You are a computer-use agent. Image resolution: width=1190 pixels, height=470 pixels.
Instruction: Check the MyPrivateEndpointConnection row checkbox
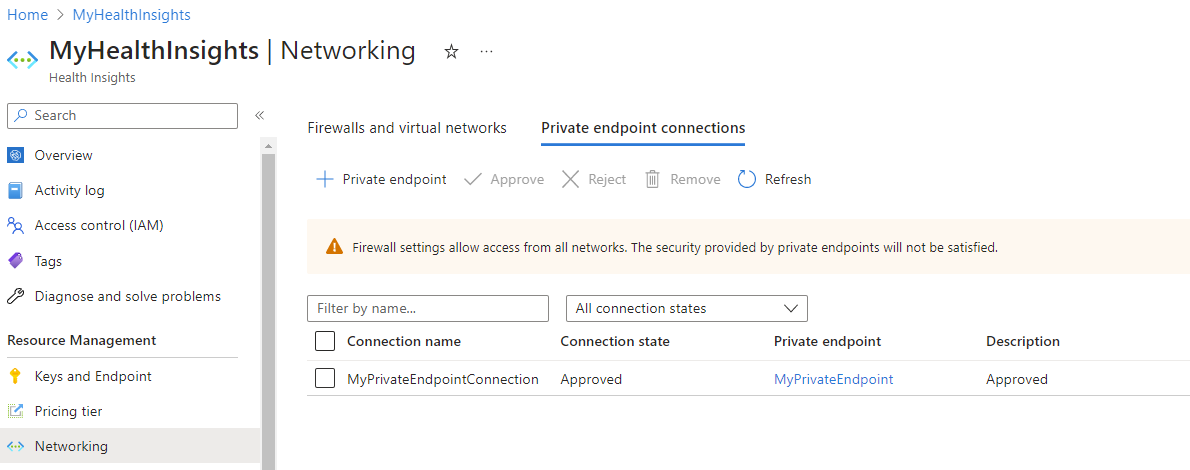[x=325, y=378]
